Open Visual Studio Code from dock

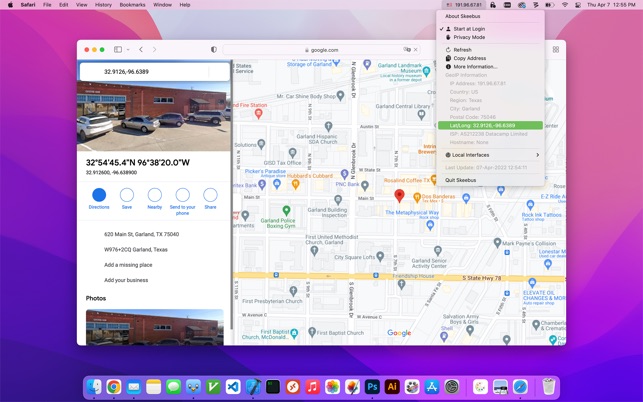pyautogui.click(x=233, y=387)
